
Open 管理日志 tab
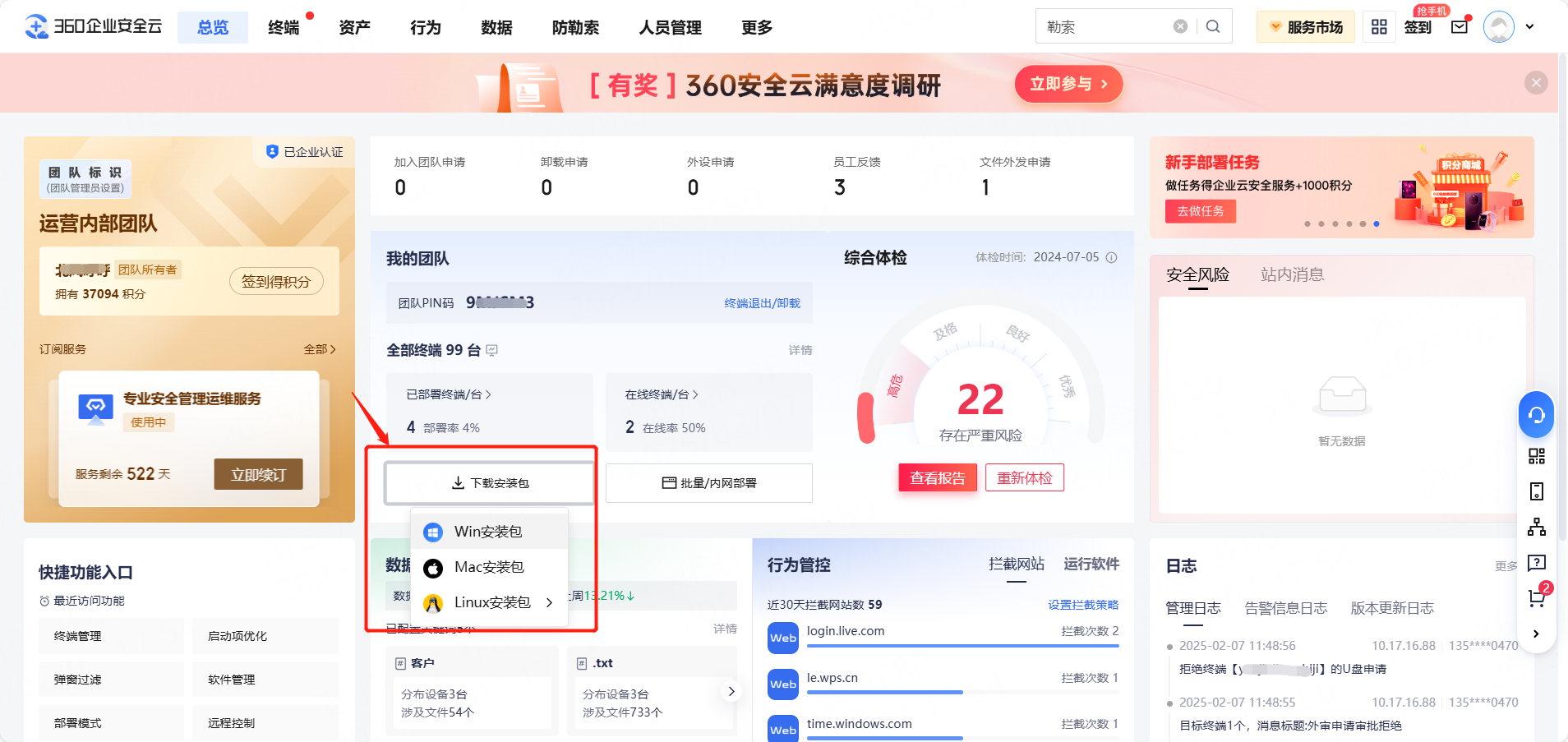(x=1193, y=608)
